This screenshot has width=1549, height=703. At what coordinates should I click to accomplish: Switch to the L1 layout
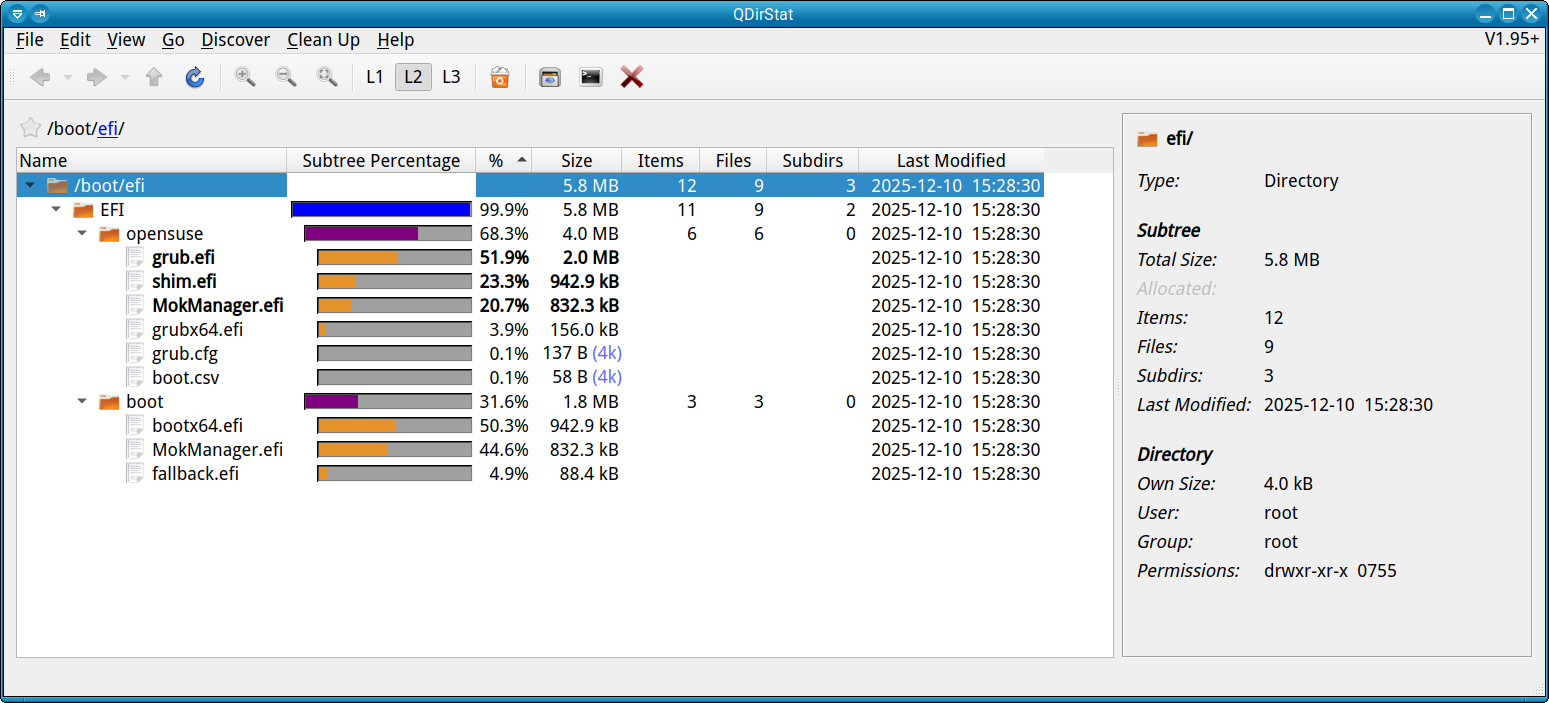click(375, 77)
